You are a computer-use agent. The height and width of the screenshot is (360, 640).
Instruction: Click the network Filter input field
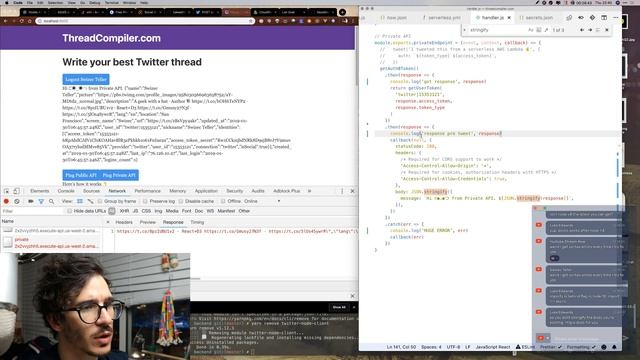click(x=33, y=211)
